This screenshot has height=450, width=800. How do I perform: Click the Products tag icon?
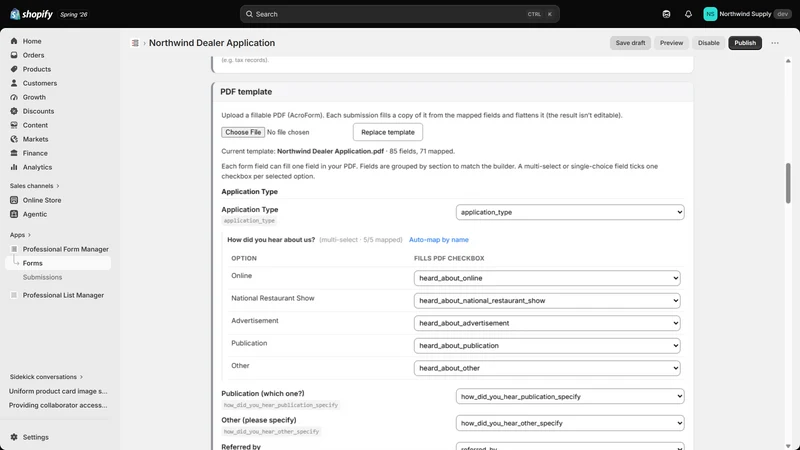coord(14,69)
